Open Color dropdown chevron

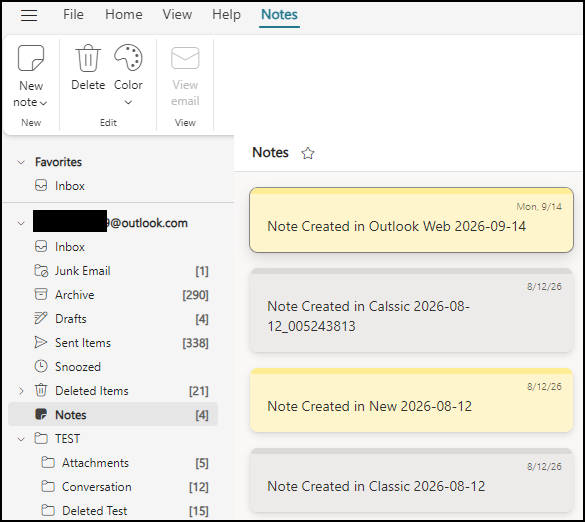128,102
